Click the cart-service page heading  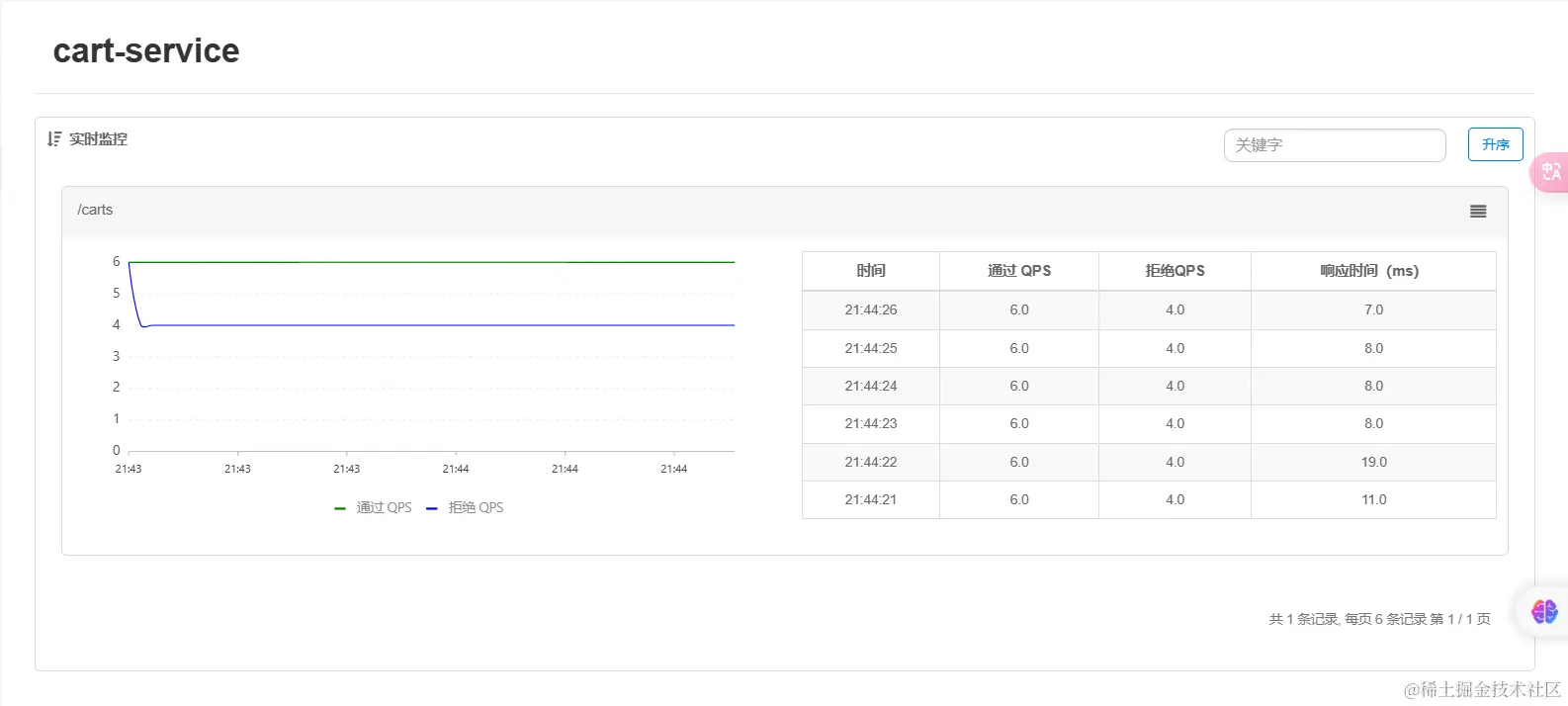point(146,50)
